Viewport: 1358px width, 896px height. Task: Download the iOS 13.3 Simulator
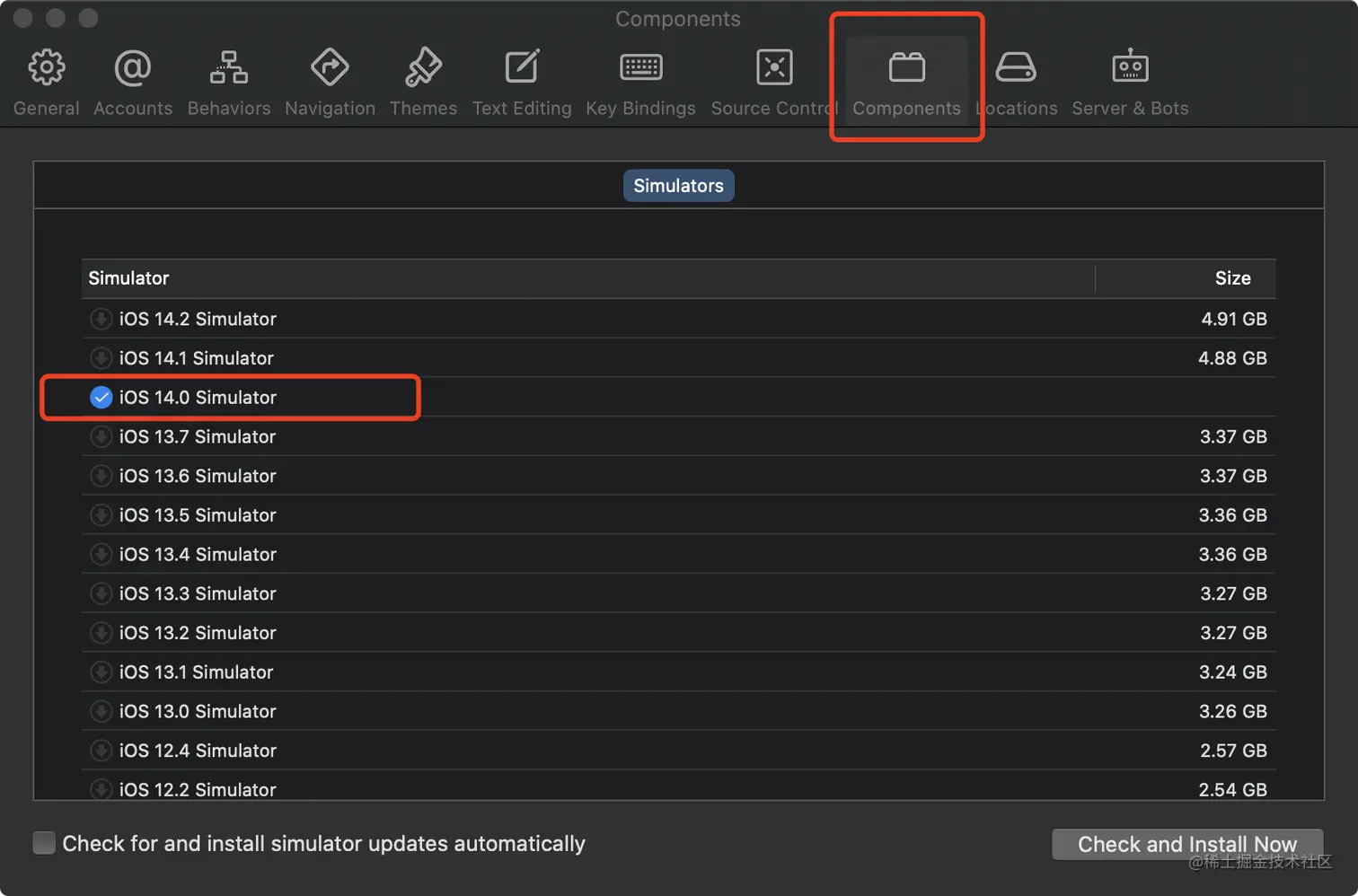(x=101, y=593)
